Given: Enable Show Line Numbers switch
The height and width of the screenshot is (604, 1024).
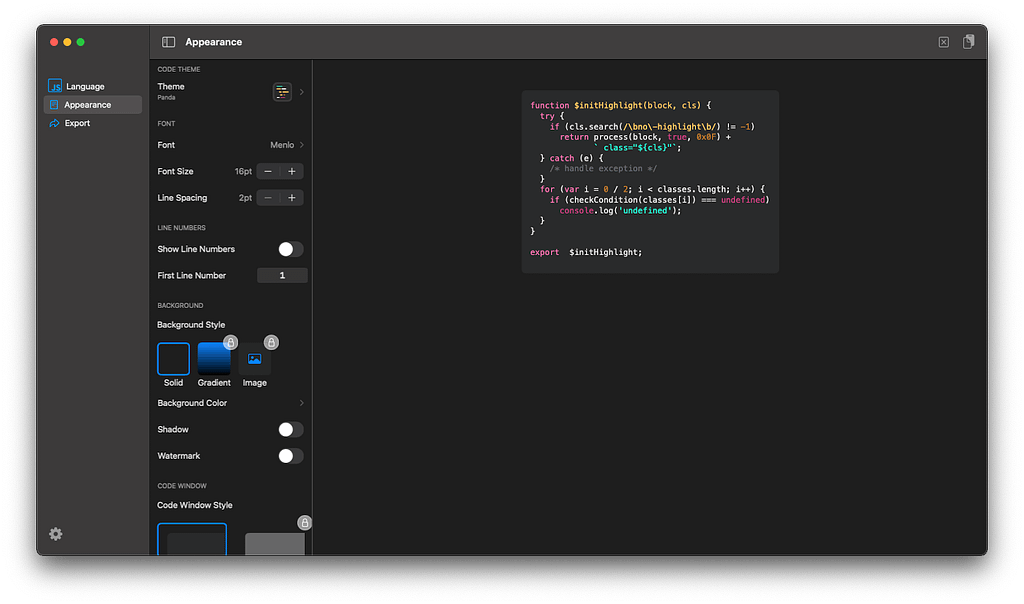Looking at the screenshot, I should coord(291,249).
